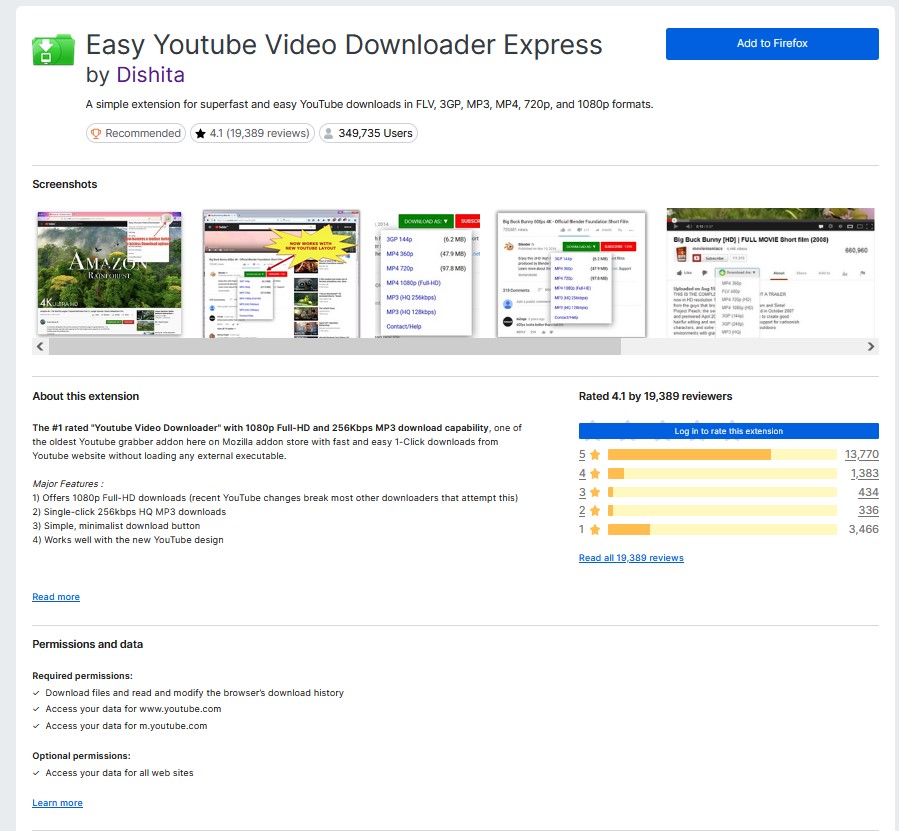Image resolution: width=899 pixels, height=831 pixels.
Task: Click the screenshots horizontal scrollbar thumb
Action: click(x=335, y=346)
